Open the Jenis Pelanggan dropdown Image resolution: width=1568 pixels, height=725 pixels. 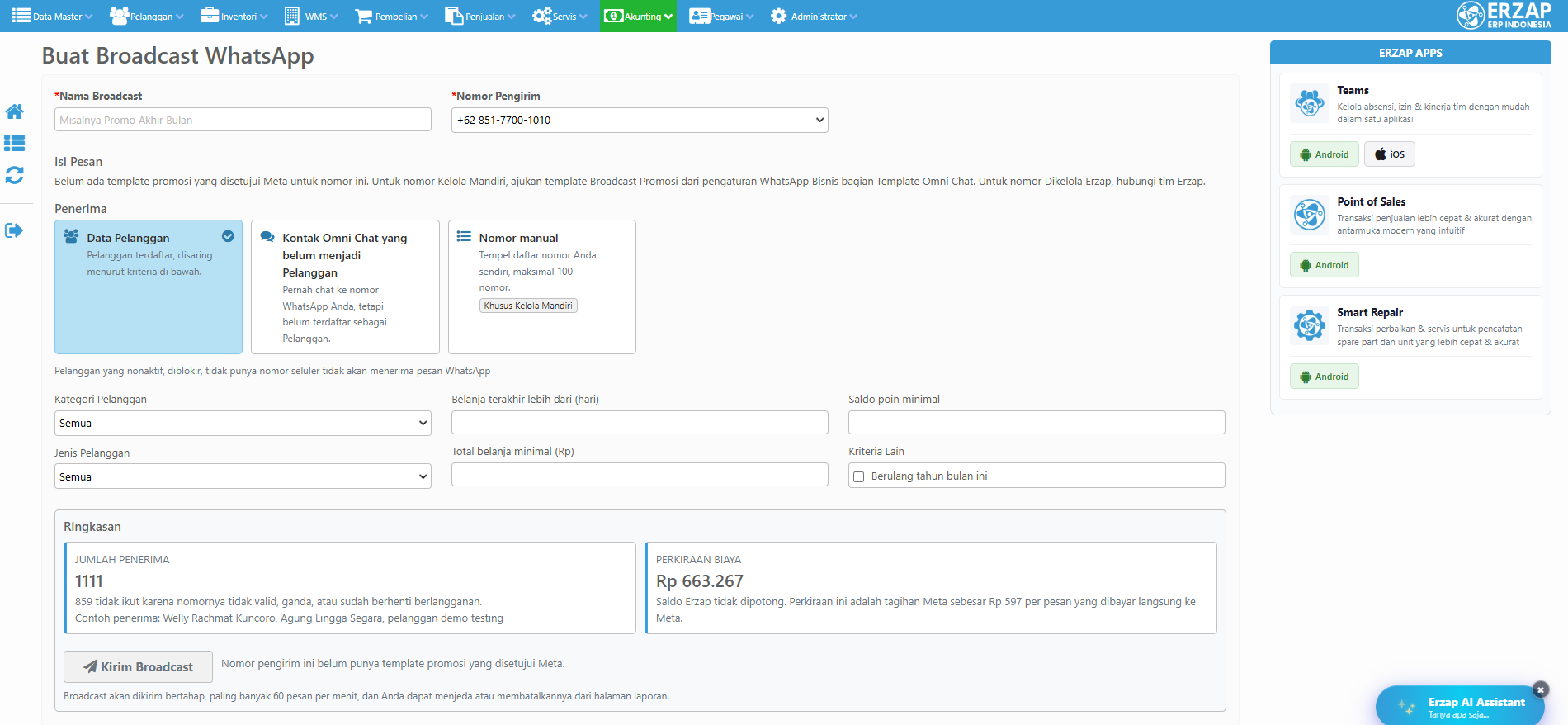(243, 476)
